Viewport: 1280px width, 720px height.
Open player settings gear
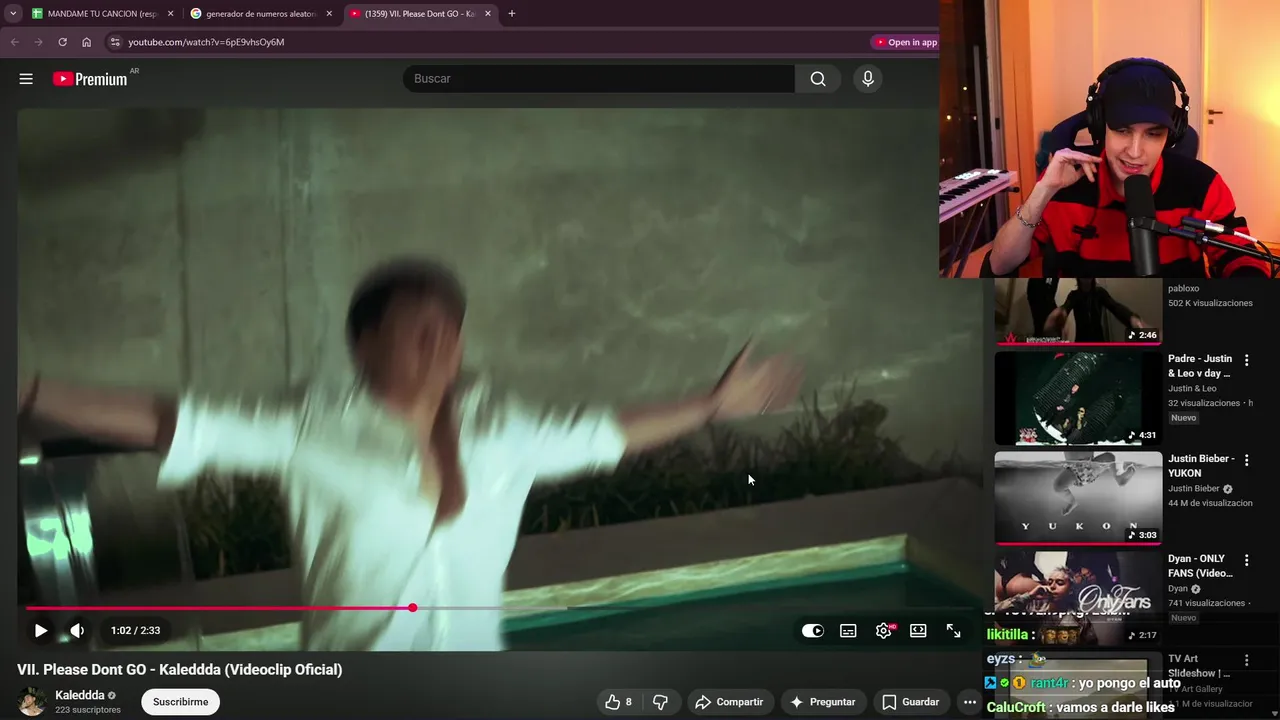[x=884, y=631]
